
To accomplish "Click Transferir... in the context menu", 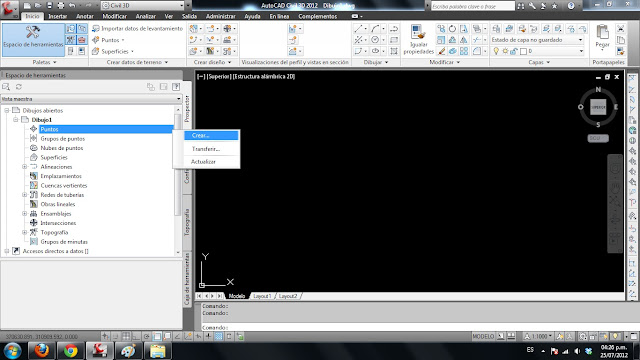I will (206, 149).
